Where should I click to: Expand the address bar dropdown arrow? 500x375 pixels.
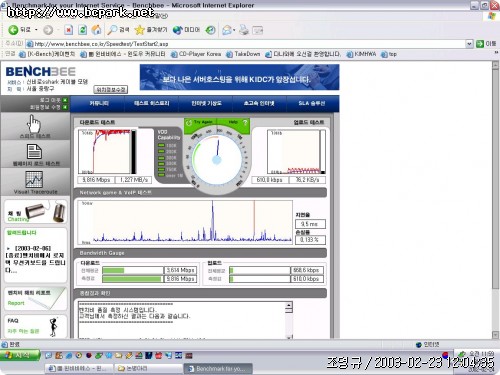pyautogui.click(x=469, y=44)
